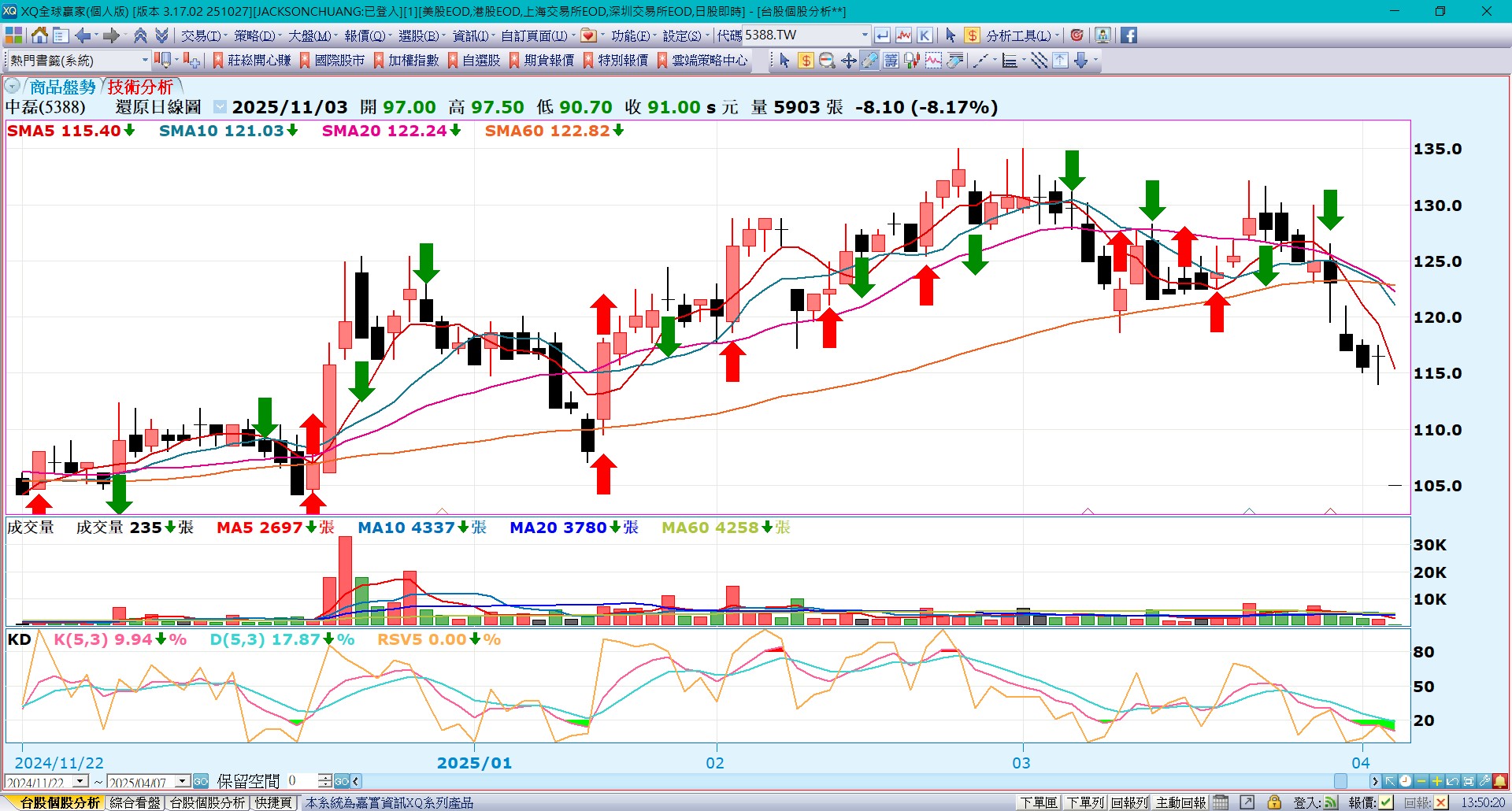Toggle the 回報 status checkbox
The image size is (1512, 811).
coord(1440,802)
